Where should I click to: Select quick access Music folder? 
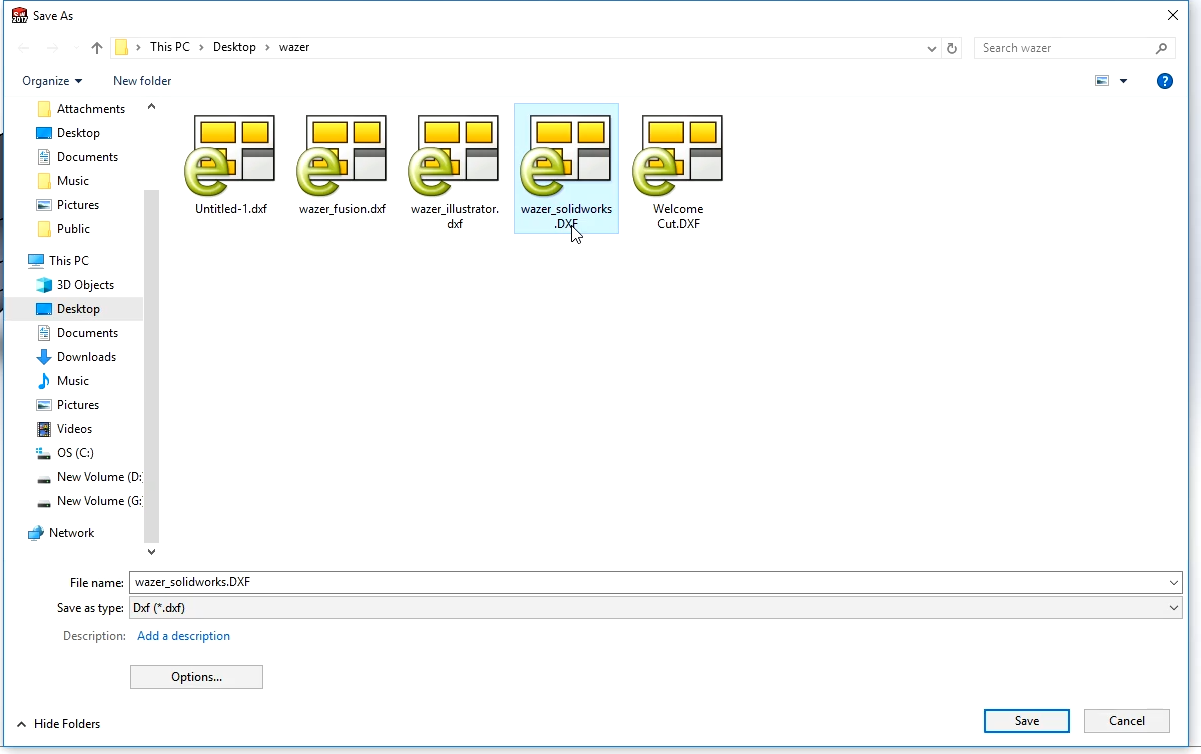(x=63, y=181)
